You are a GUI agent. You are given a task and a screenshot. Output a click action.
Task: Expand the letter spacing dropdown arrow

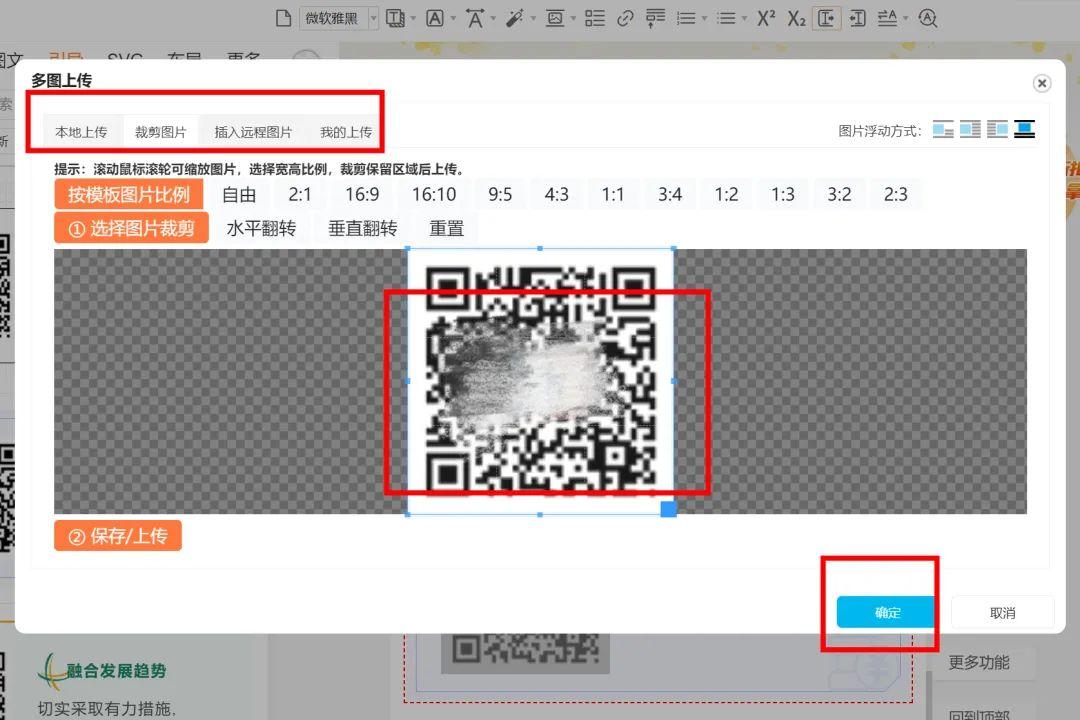(492, 19)
